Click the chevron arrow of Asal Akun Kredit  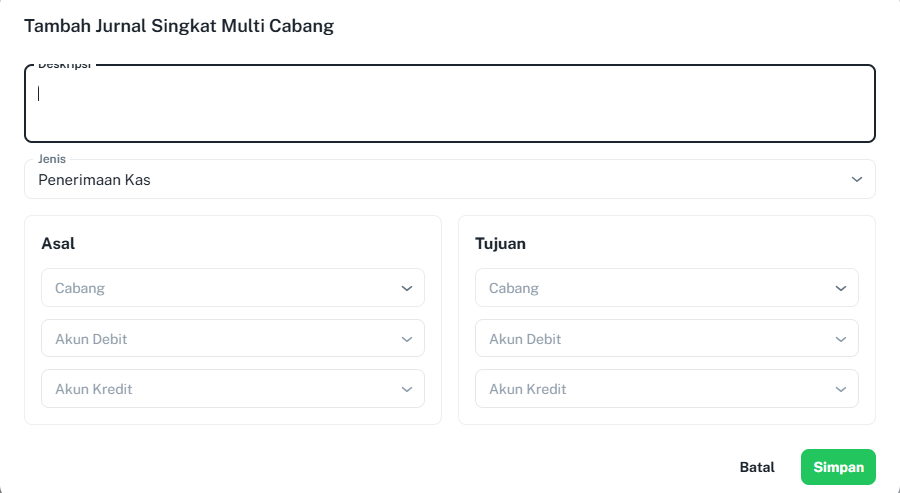point(406,389)
